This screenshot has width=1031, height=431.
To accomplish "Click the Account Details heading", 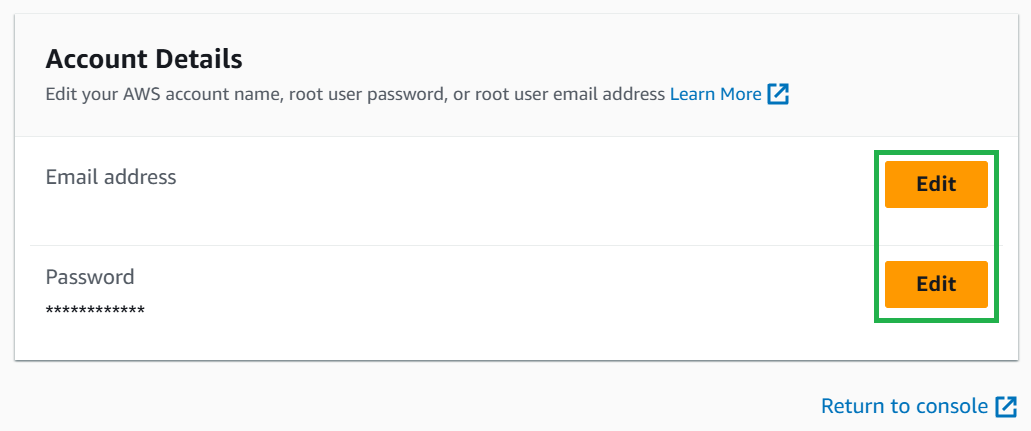I will click(144, 59).
